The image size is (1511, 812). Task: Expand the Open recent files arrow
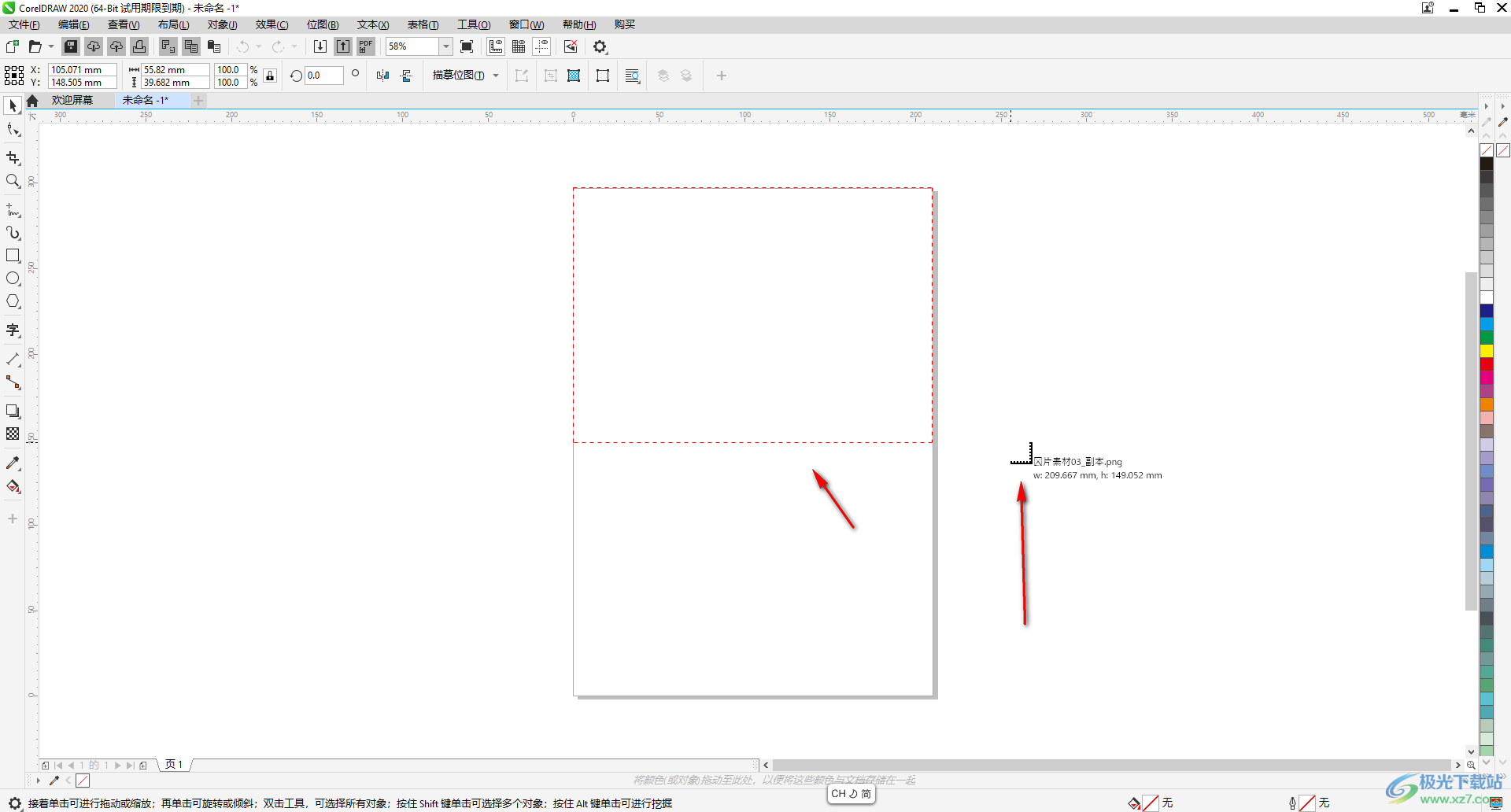[x=51, y=46]
